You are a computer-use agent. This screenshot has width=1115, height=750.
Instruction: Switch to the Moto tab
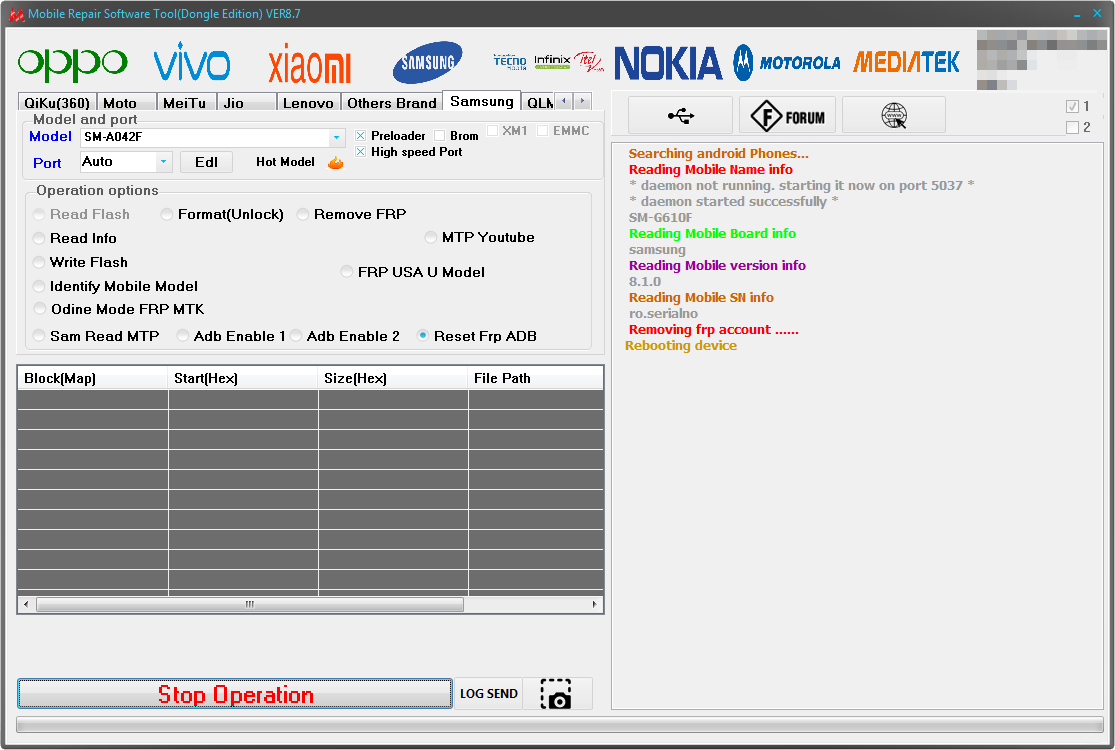[127, 102]
